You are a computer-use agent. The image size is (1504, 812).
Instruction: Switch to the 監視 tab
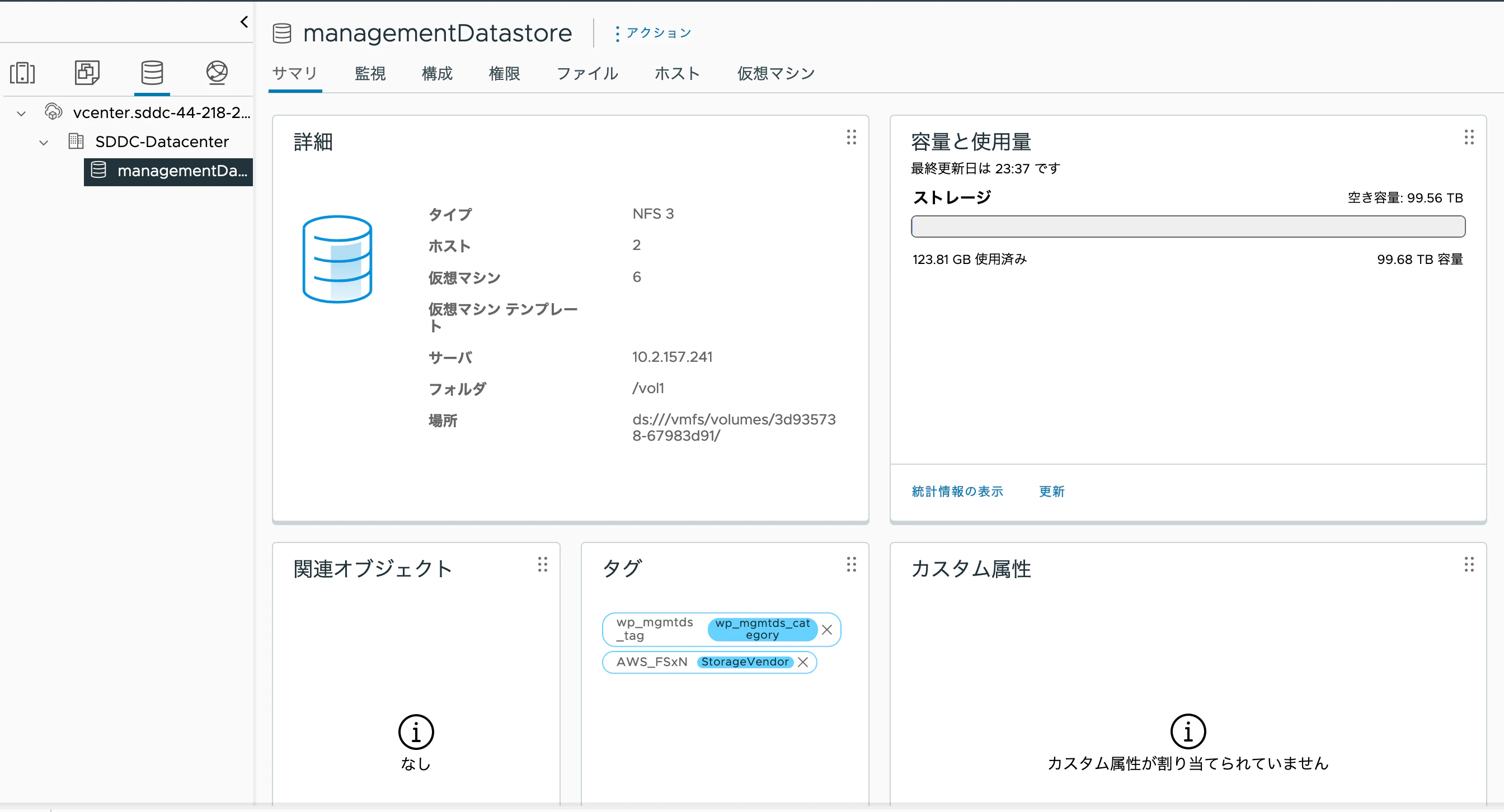click(x=370, y=73)
